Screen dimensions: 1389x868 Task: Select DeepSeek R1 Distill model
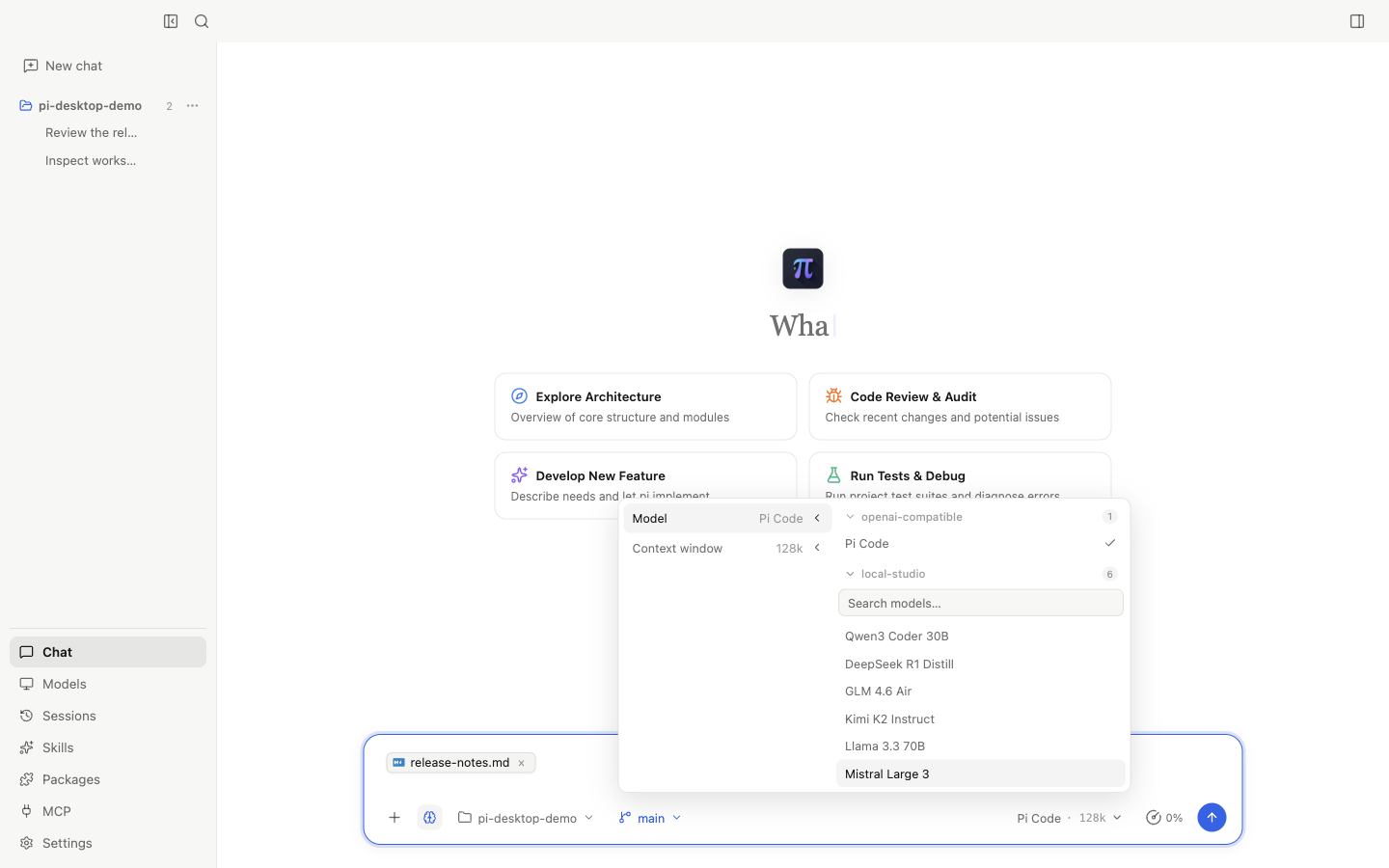[981, 665]
